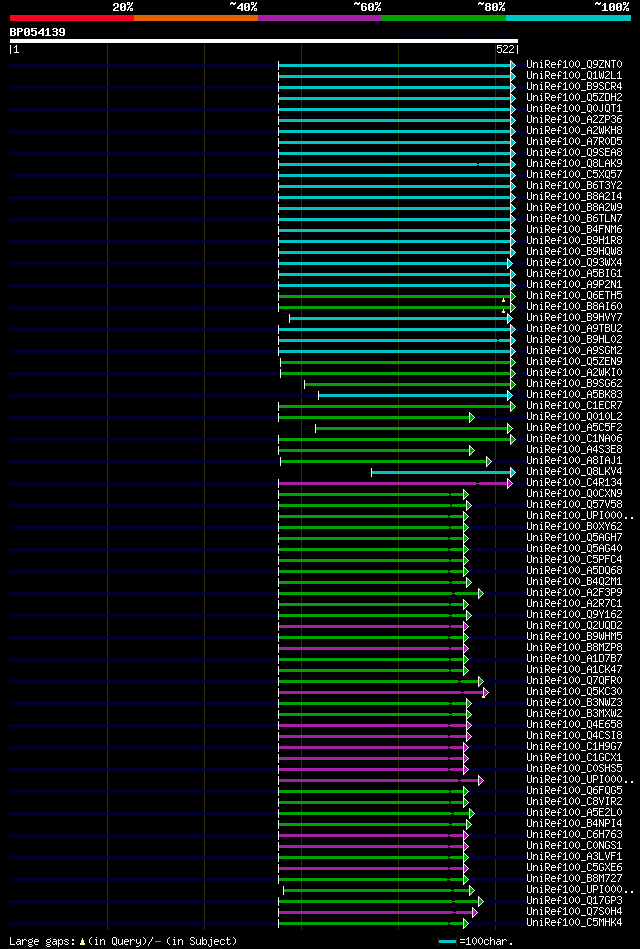This screenshot has width=640, height=949.
Task: Select the UniRef100_Q4E658 label
Action: click(x=574, y=724)
